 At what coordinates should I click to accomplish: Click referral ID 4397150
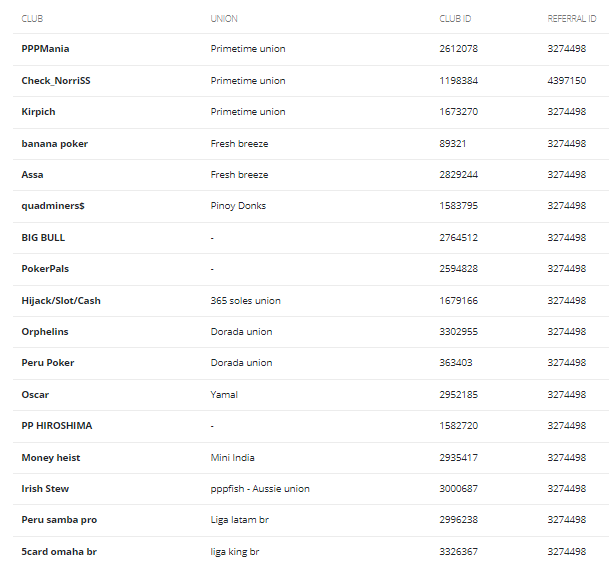click(x=567, y=81)
